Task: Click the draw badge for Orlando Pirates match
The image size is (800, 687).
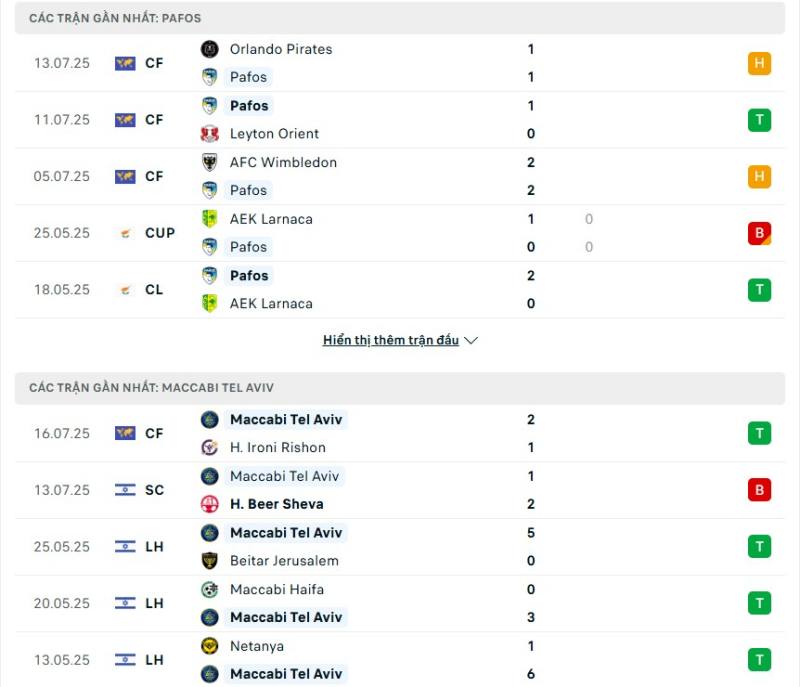Action: click(x=759, y=63)
